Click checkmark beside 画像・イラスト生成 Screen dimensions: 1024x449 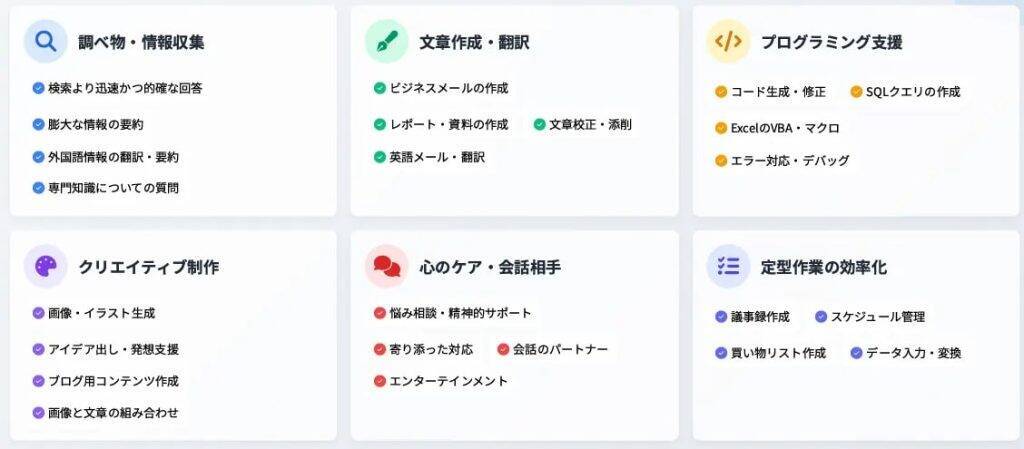[38, 313]
